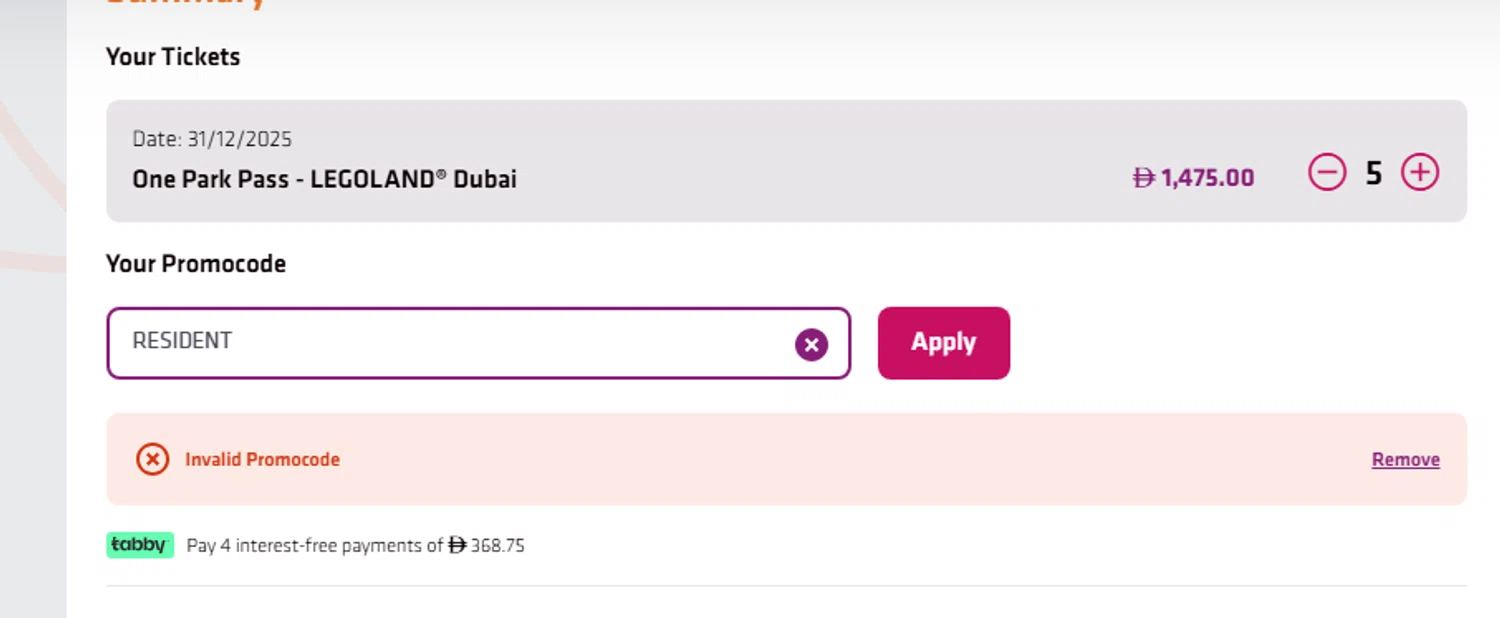Image resolution: width=1500 pixels, height=618 pixels.
Task: Click the Invalid Promocode error message text
Action: pyautogui.click(x=262, y=460)
